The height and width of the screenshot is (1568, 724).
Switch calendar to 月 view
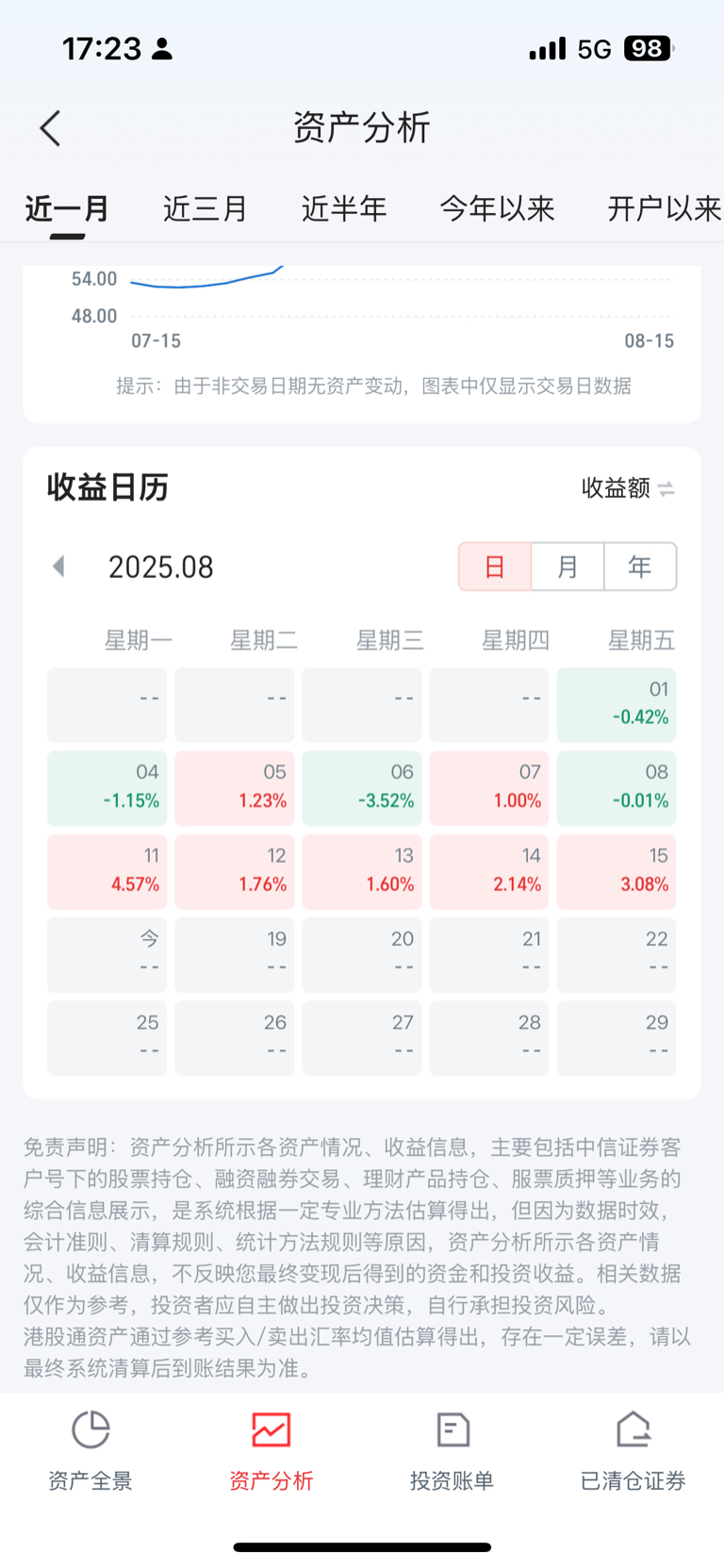568,567
